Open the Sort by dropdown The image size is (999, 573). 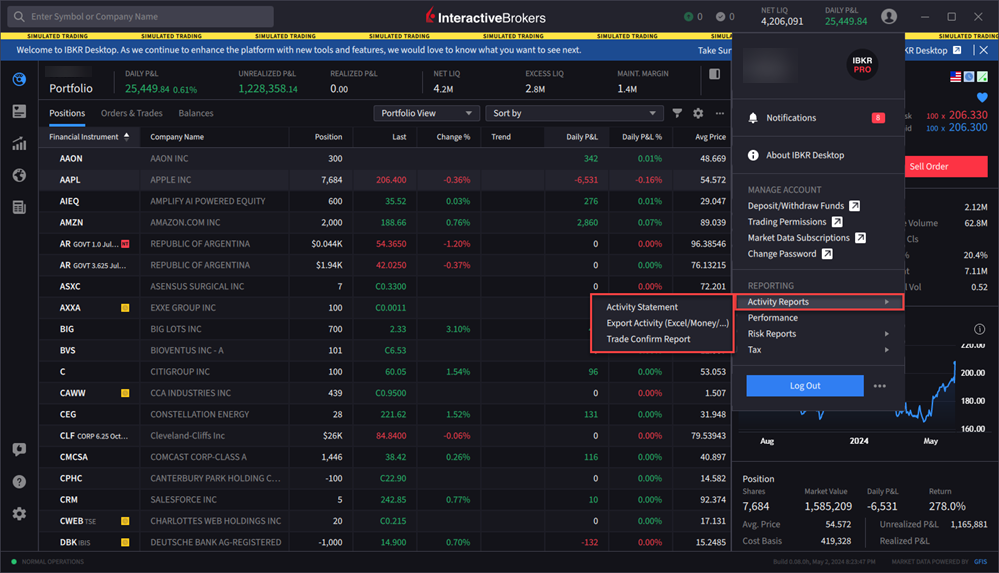574,113
